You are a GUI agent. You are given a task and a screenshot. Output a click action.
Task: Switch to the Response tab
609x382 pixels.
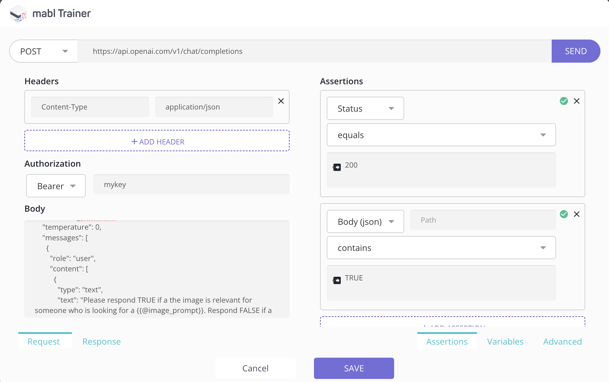coord(101,342)
